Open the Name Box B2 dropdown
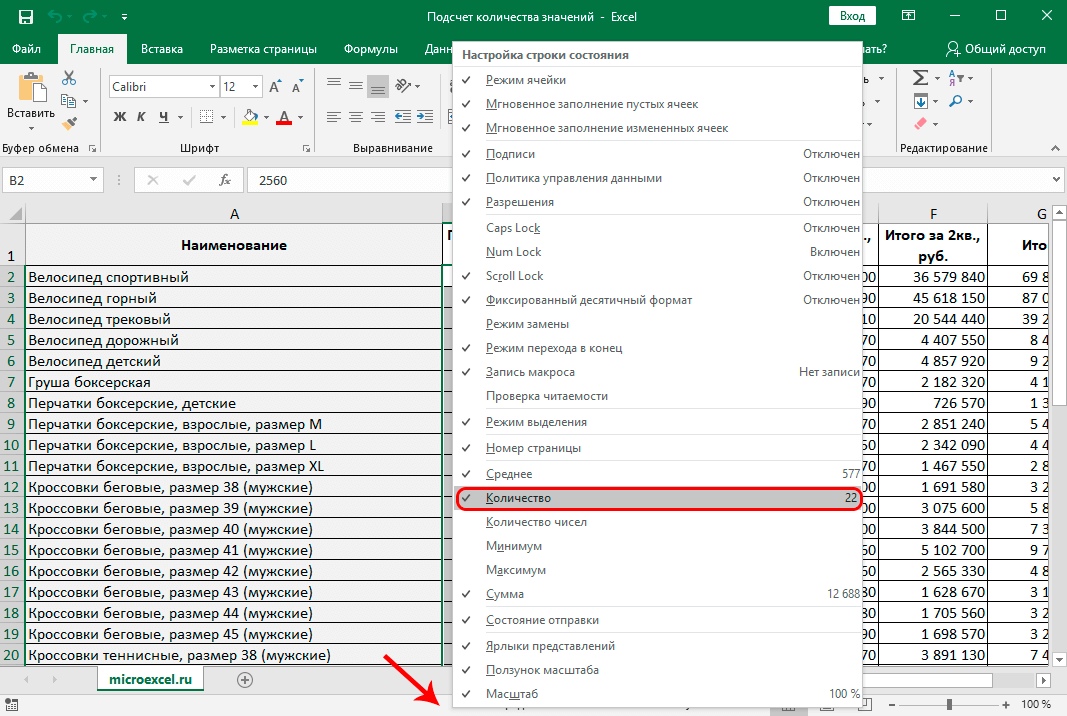Screen dimensions: 1067x716 (x=93, y=180)
